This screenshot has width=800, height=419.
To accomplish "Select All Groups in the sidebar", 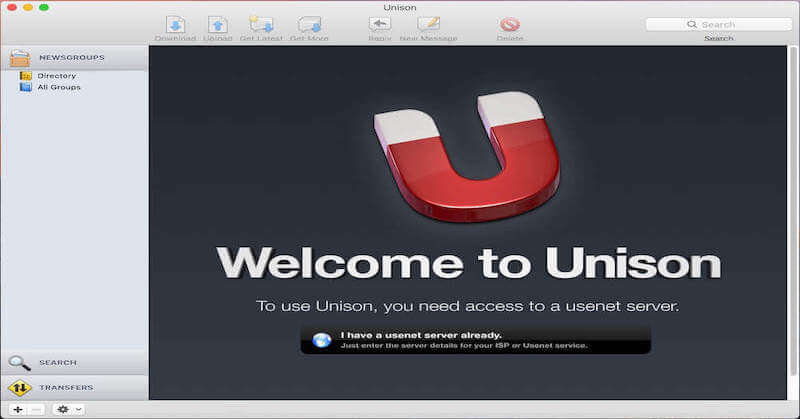I will point(58,88).
